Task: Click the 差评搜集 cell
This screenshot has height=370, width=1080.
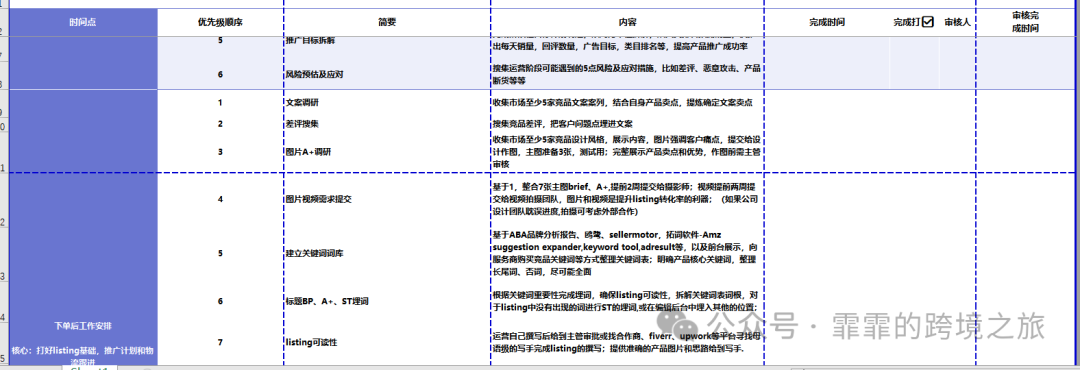Action: coord(387,124)
